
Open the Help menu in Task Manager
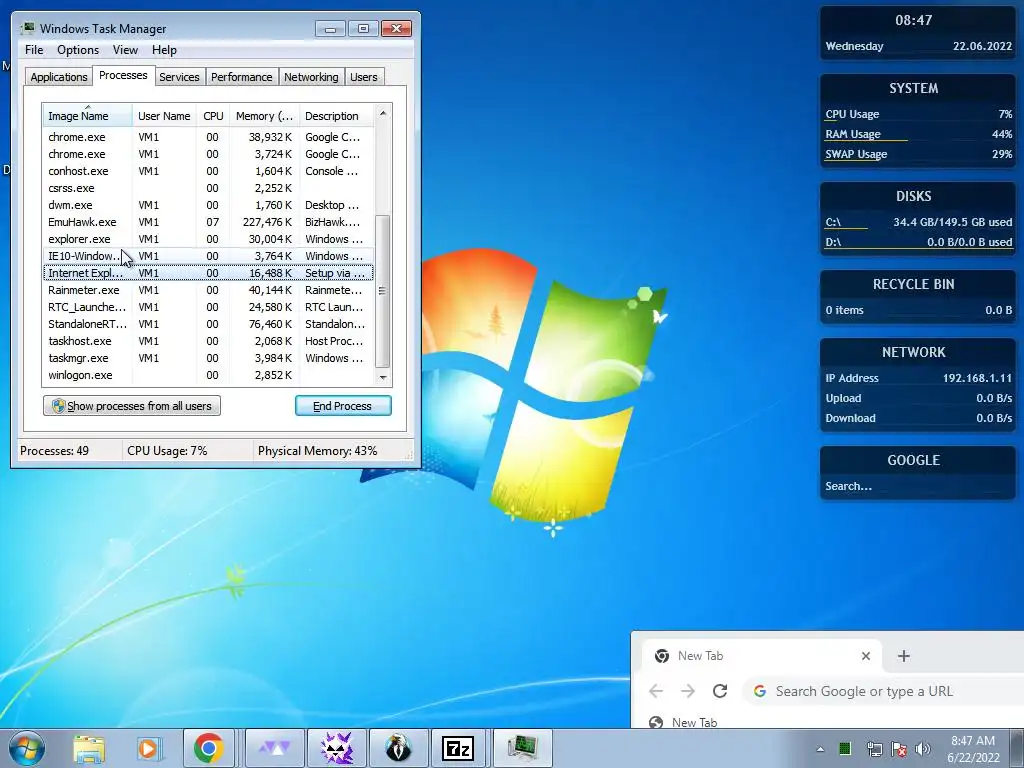[x=164, y=50]
